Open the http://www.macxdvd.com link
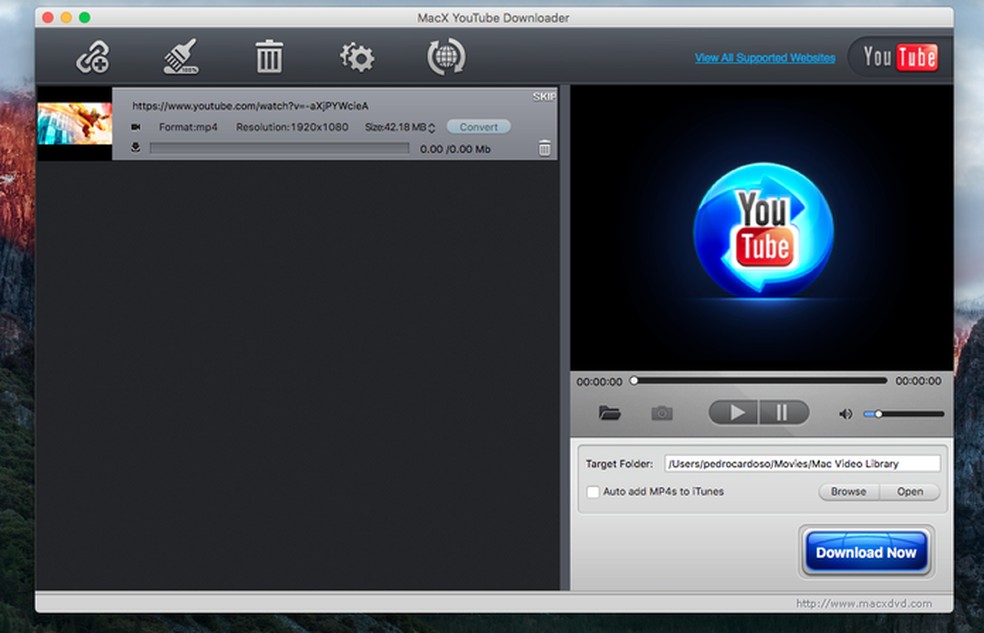The height and width of the screenshot is (633, 984). [x=864, y=604]
